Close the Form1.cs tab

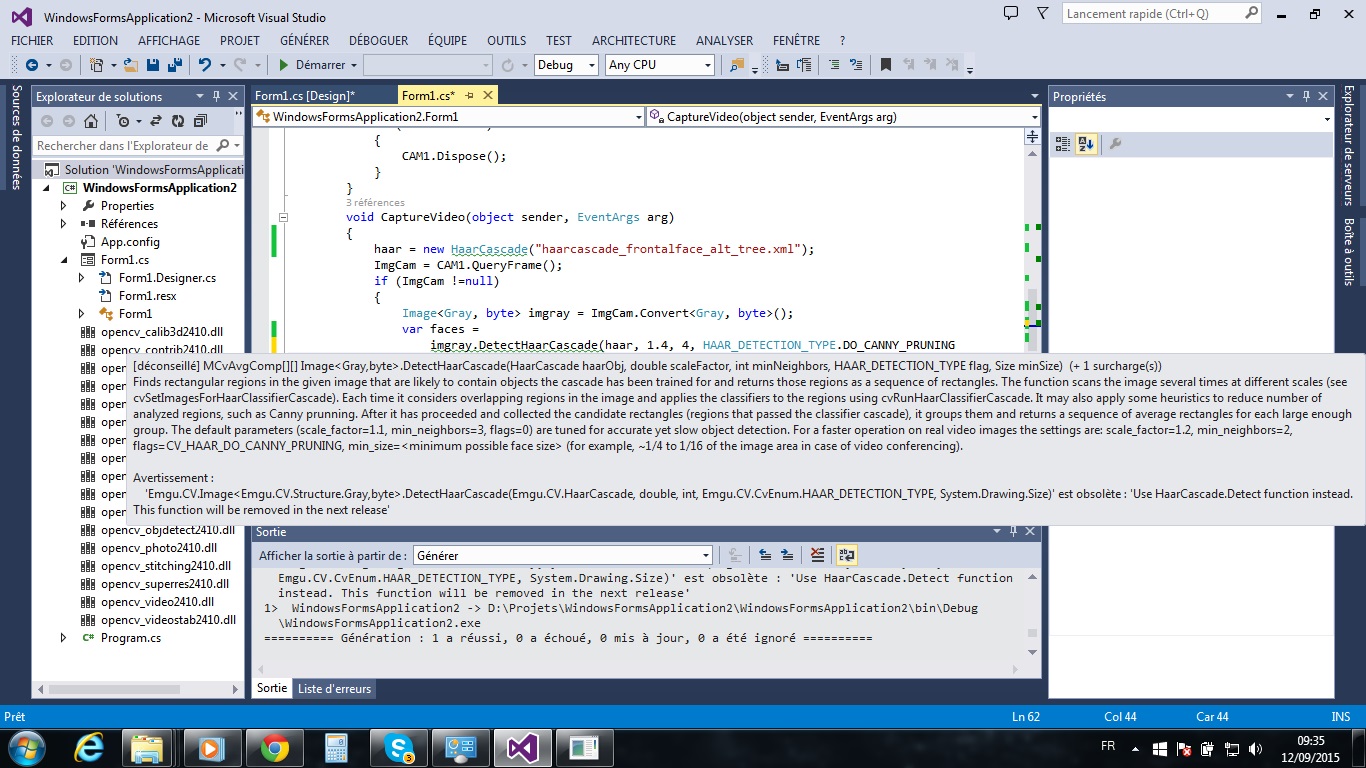[488, 96]
